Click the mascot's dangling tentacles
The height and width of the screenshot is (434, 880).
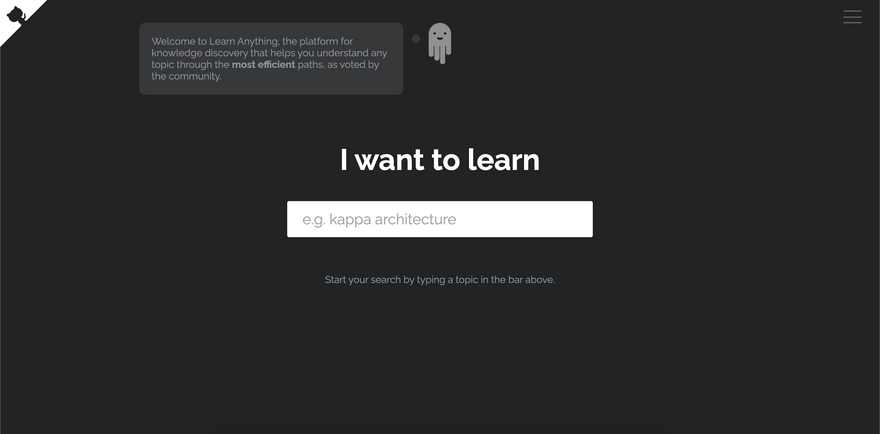point(440,56)
